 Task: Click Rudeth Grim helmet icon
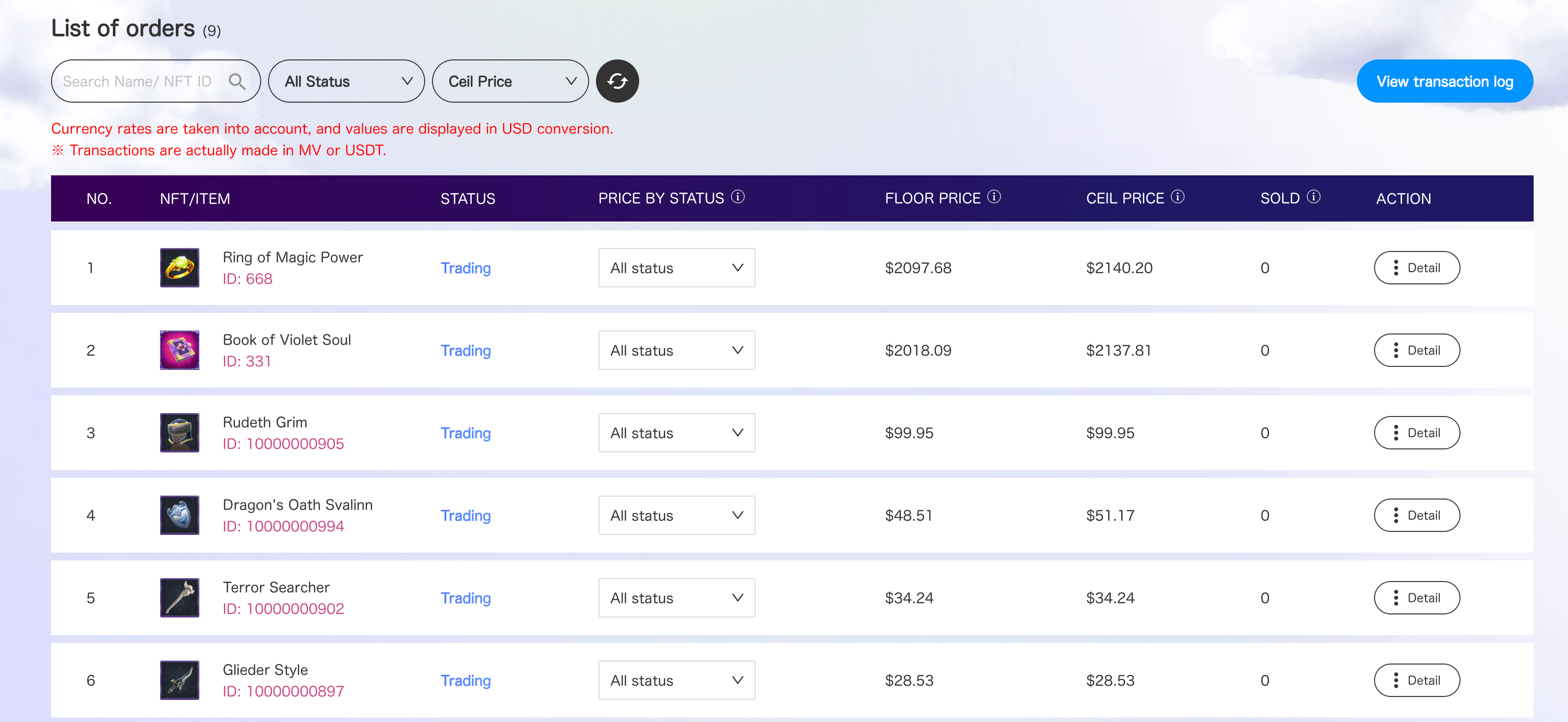point(180,432)
